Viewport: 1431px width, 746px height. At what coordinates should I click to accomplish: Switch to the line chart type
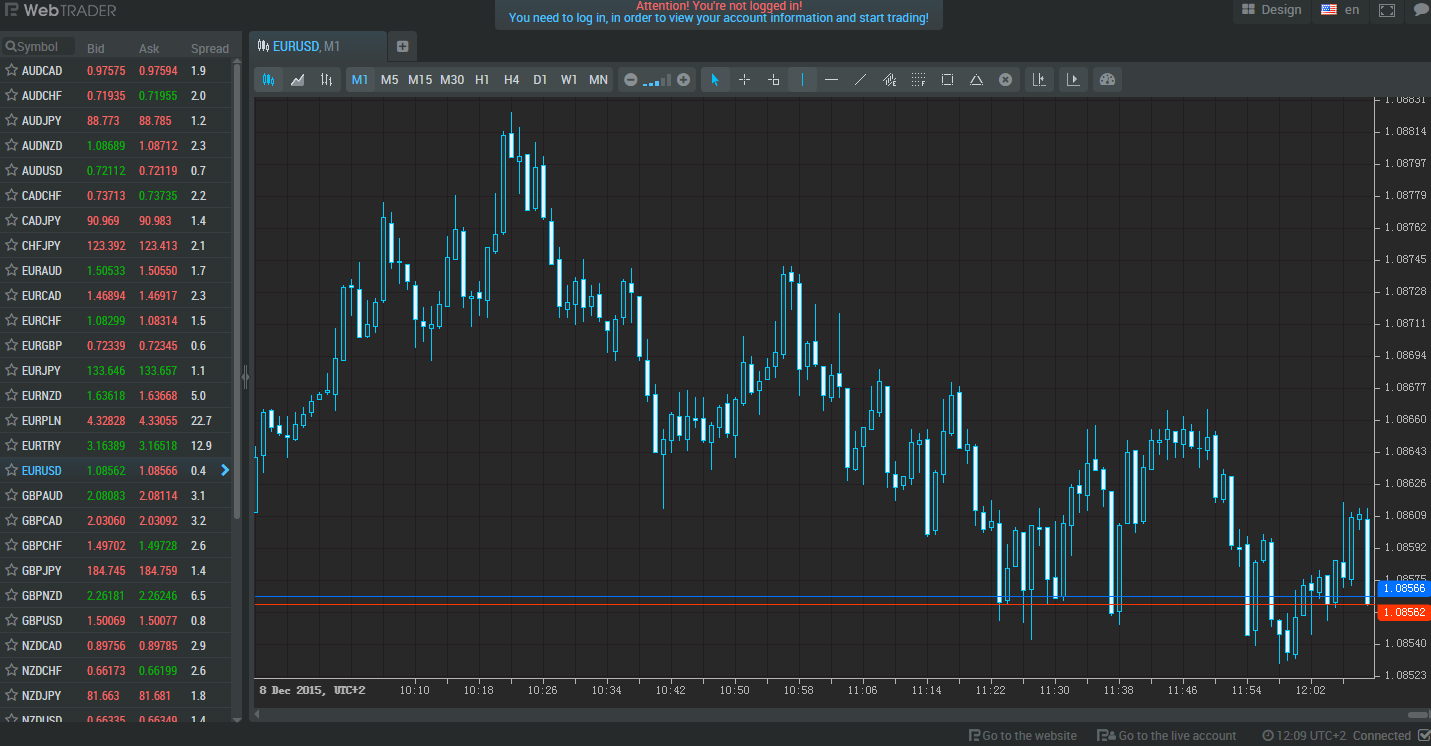pos(297,80)
